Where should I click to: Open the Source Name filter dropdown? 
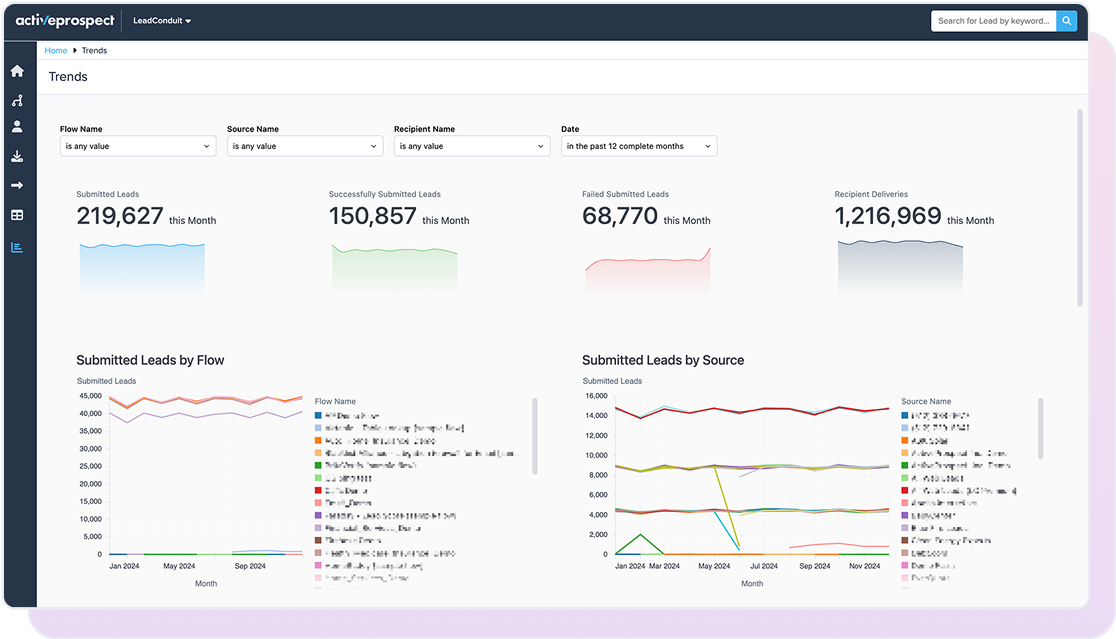pos(305,146)
